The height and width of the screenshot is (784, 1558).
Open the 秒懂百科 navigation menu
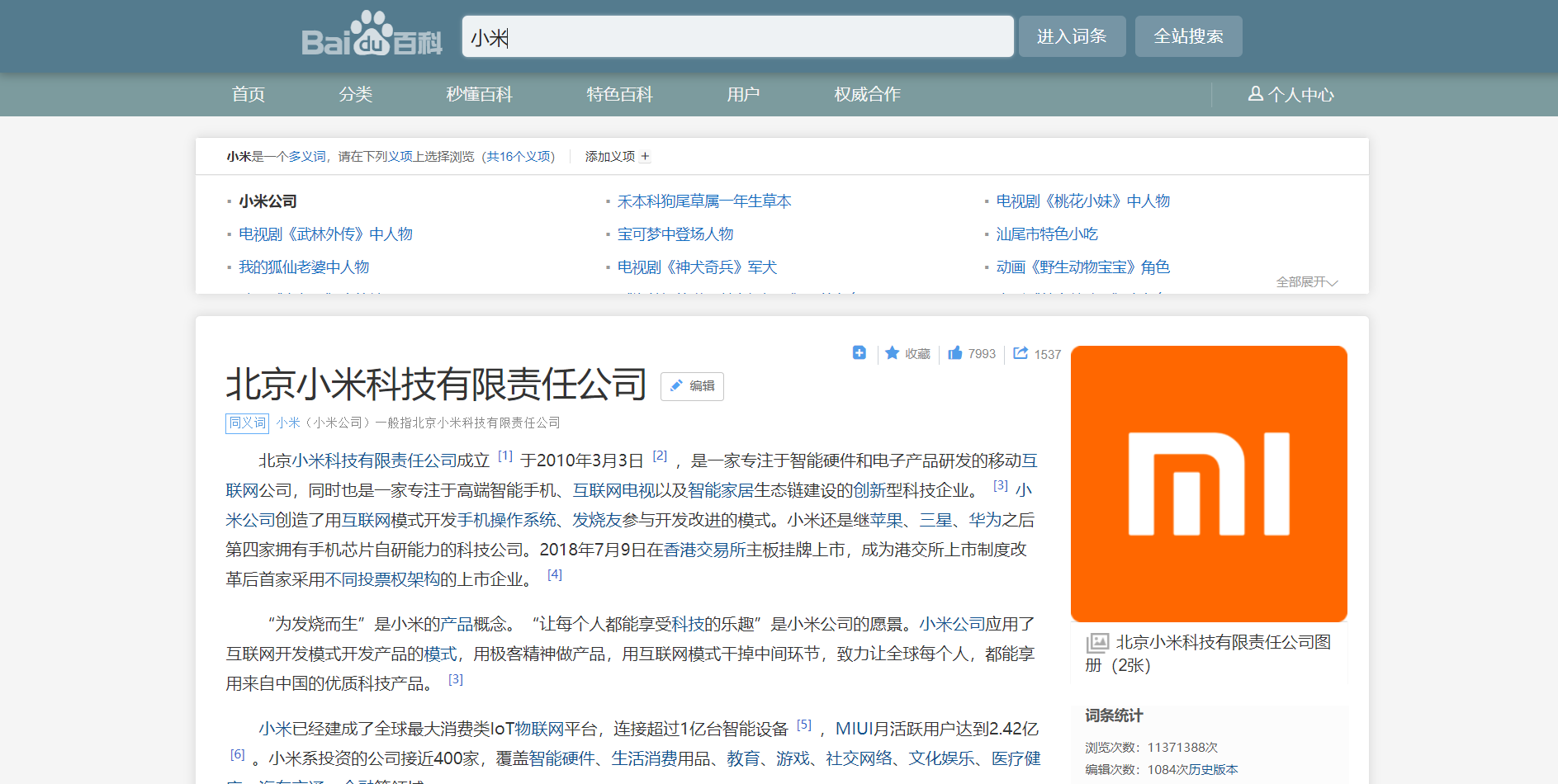tap(480, 94)
